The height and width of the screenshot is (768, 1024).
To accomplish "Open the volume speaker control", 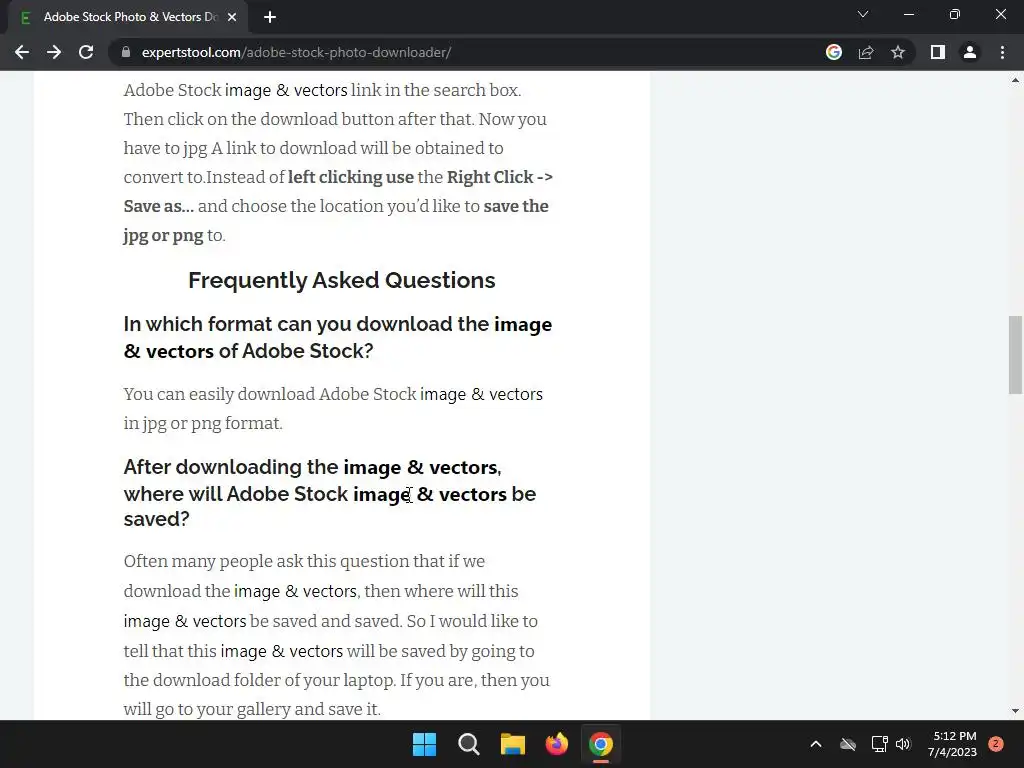I will click(x=903, y=744).
